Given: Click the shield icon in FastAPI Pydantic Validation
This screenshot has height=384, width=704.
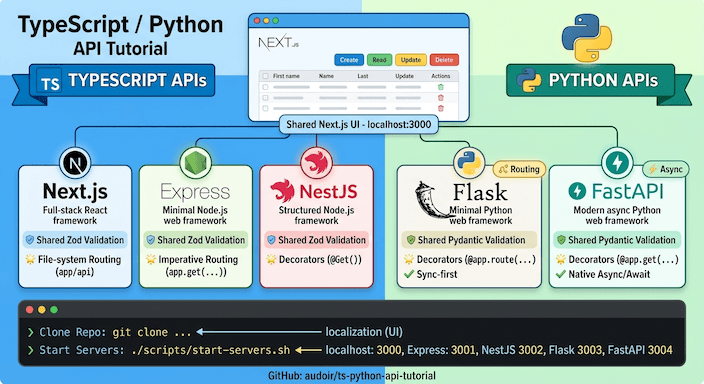Looking at the screenshot, I should [561, 240].
